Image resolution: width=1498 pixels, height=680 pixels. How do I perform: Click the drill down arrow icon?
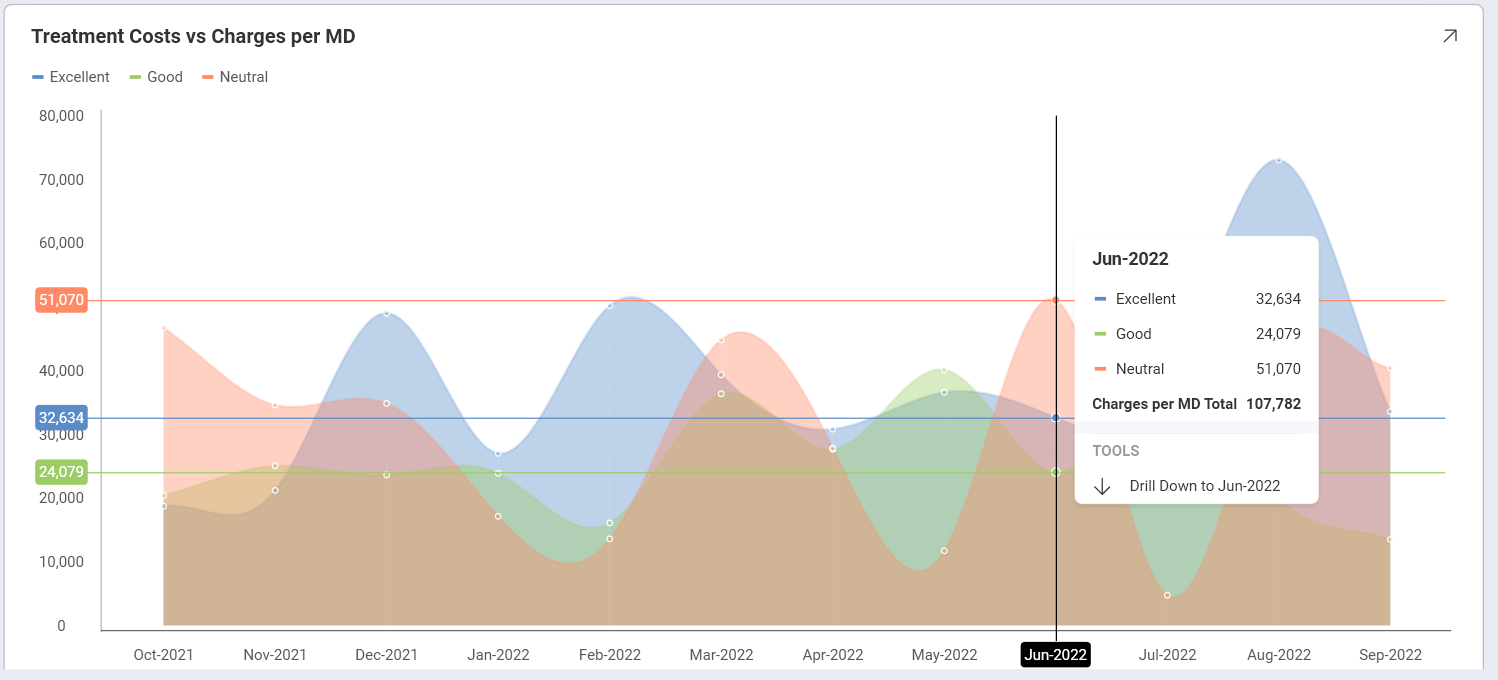coord(1102,486)
